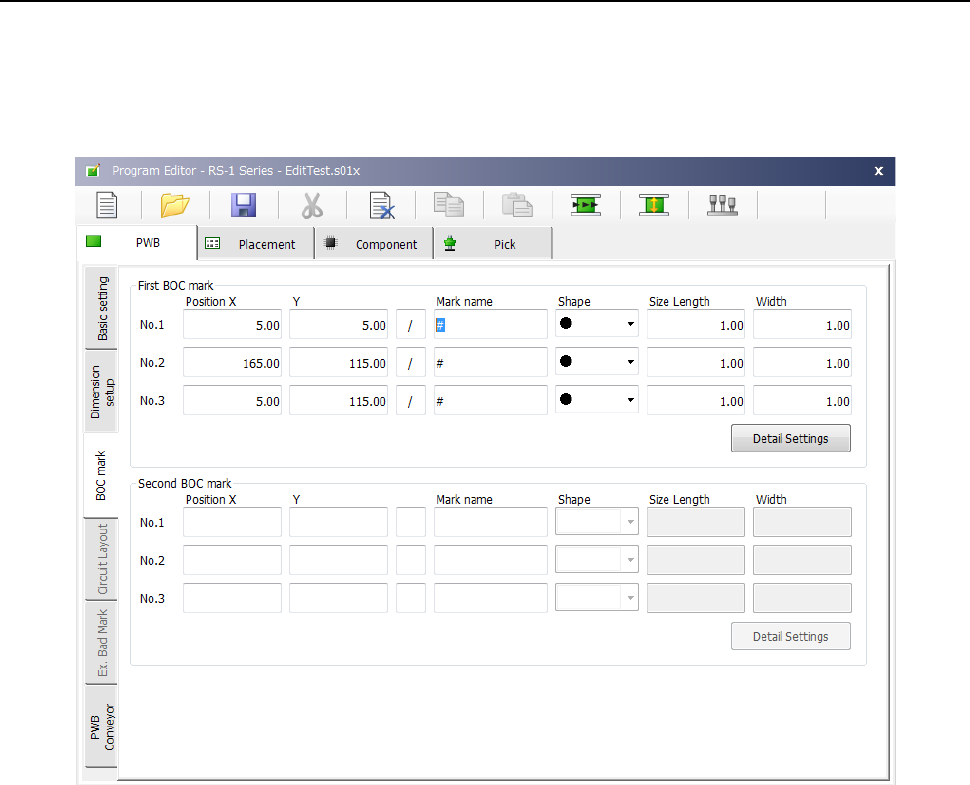Viewport: 970px width, 785px height.
Task: Switch to the Component tab
Action: (x=374, y=244)
